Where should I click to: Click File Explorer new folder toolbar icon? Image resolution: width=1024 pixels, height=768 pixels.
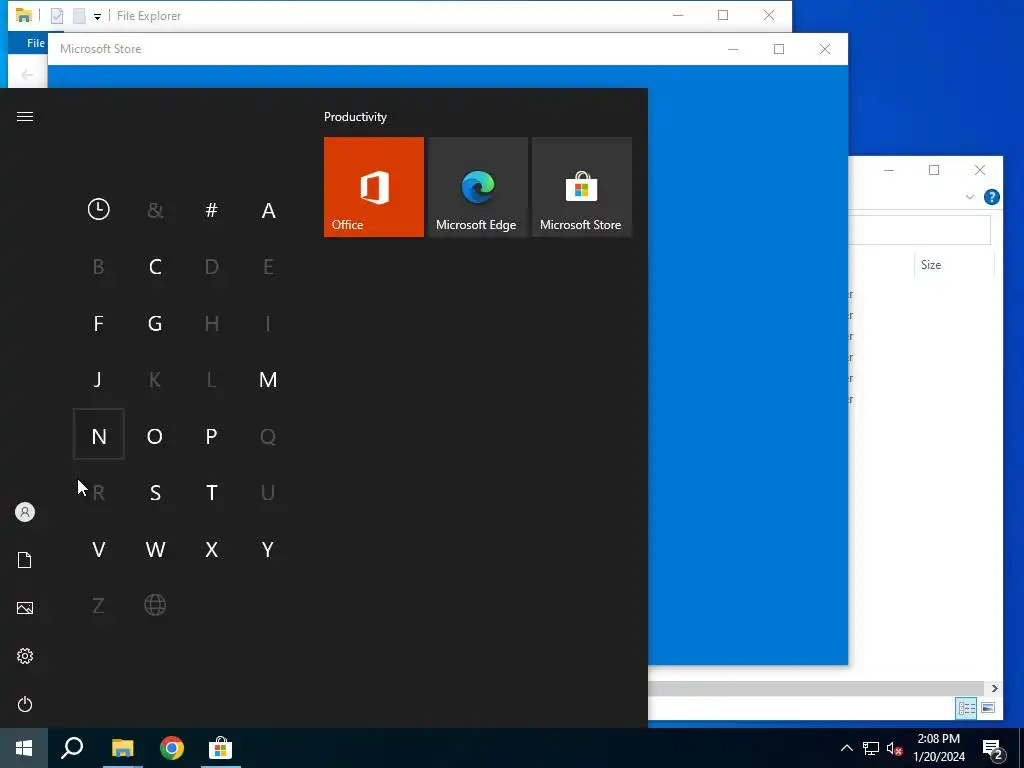pos(79,16)
